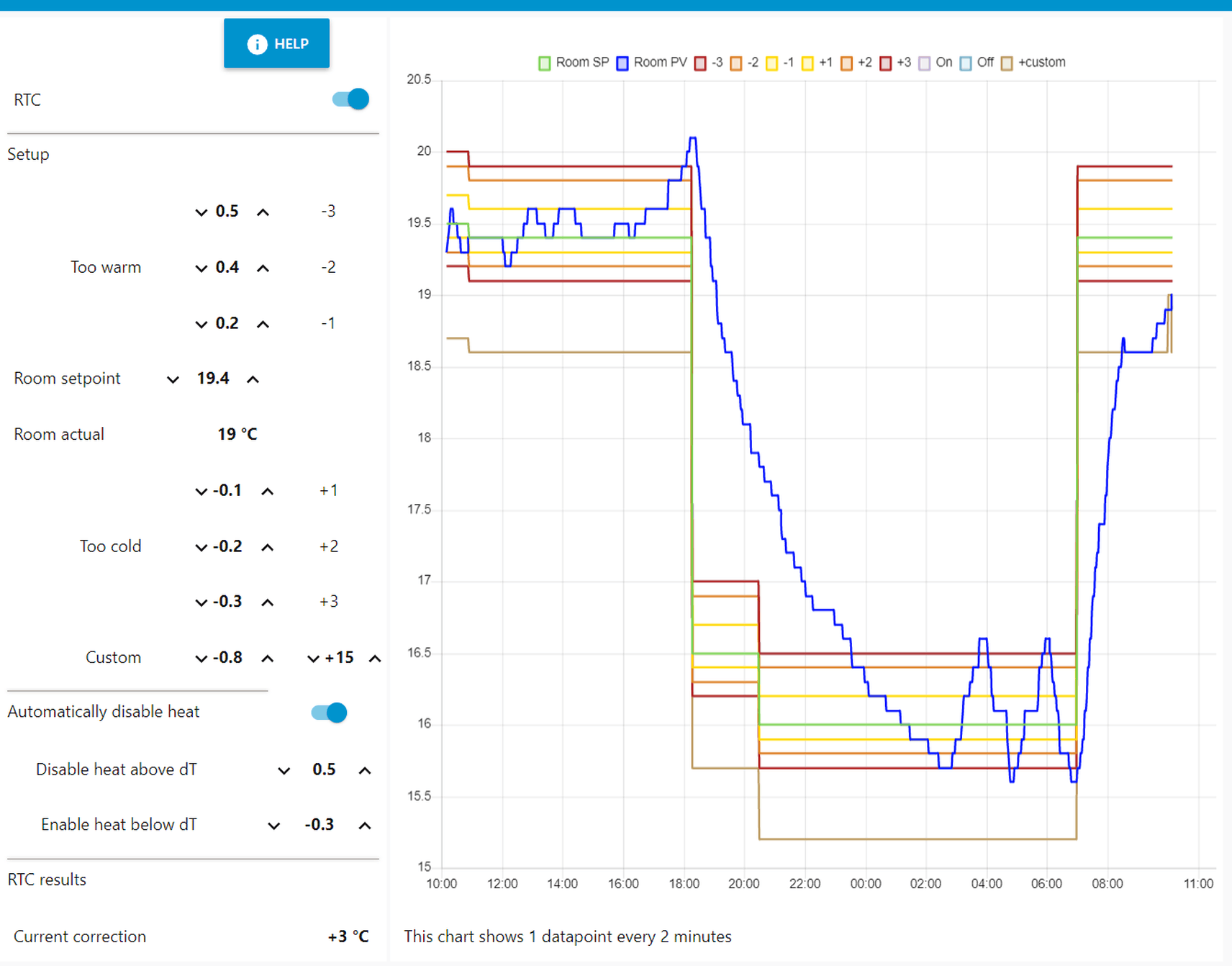
Task: Toggle Room SP series in chart legend
Action: click(x=574, y=63)
